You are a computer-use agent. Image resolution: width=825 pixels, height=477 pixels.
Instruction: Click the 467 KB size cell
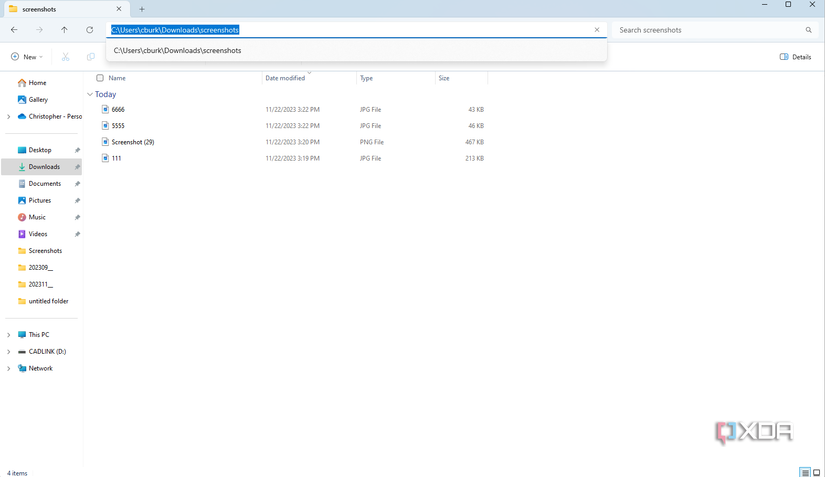tap(474, 142)
